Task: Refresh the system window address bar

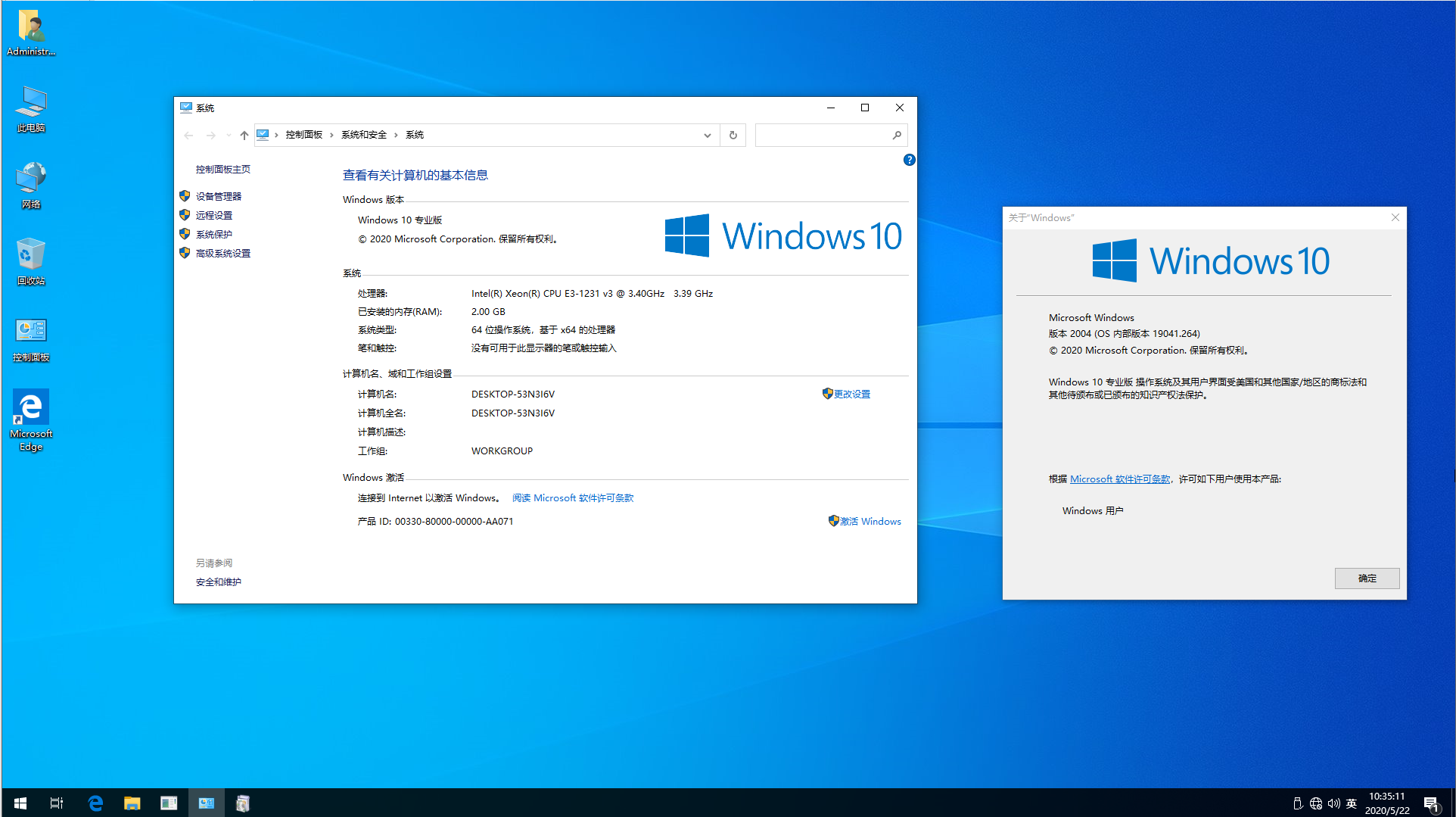Action: (x=733, y=136)
